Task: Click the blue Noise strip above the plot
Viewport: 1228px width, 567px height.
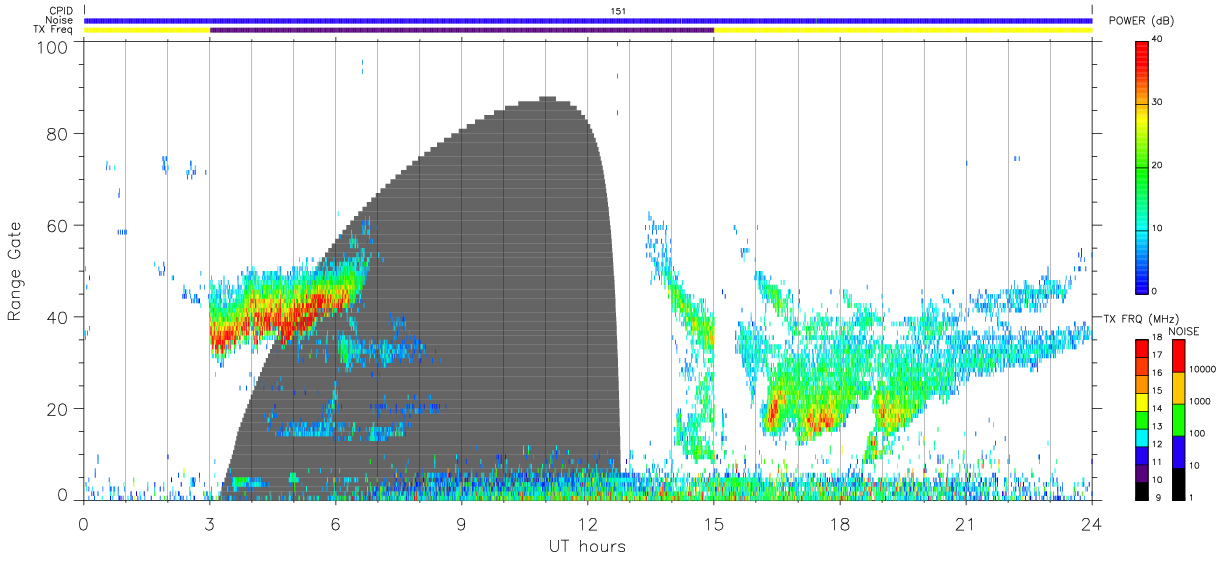Action: point(588,20)
